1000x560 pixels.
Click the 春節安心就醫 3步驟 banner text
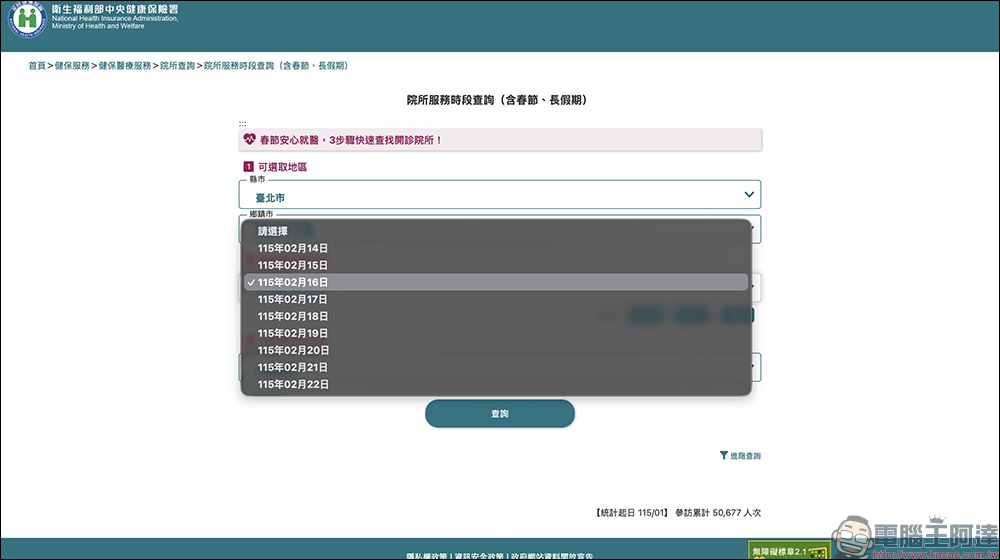(x=351, y=140)
